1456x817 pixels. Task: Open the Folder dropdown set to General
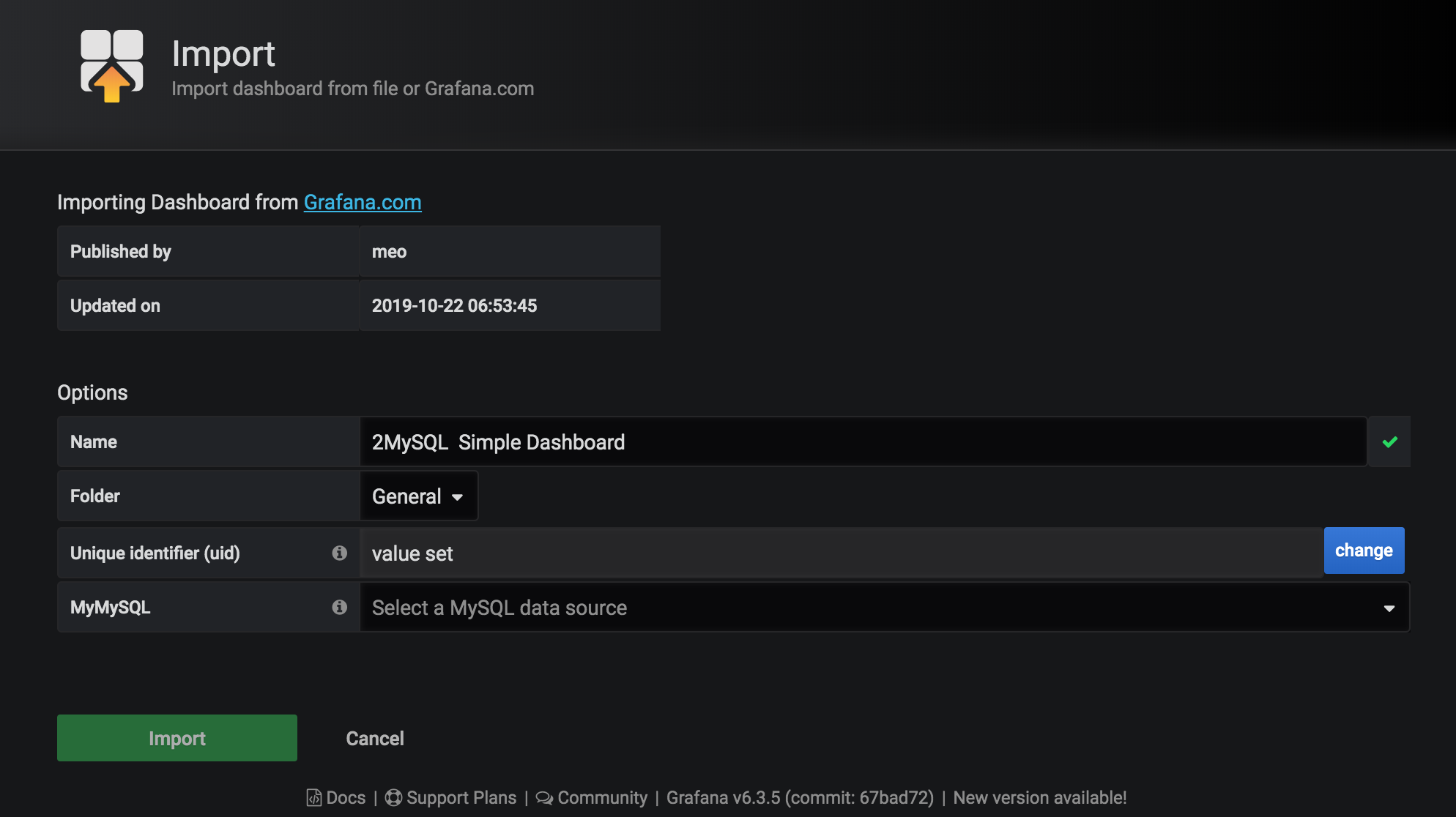(x=418, y=496)
